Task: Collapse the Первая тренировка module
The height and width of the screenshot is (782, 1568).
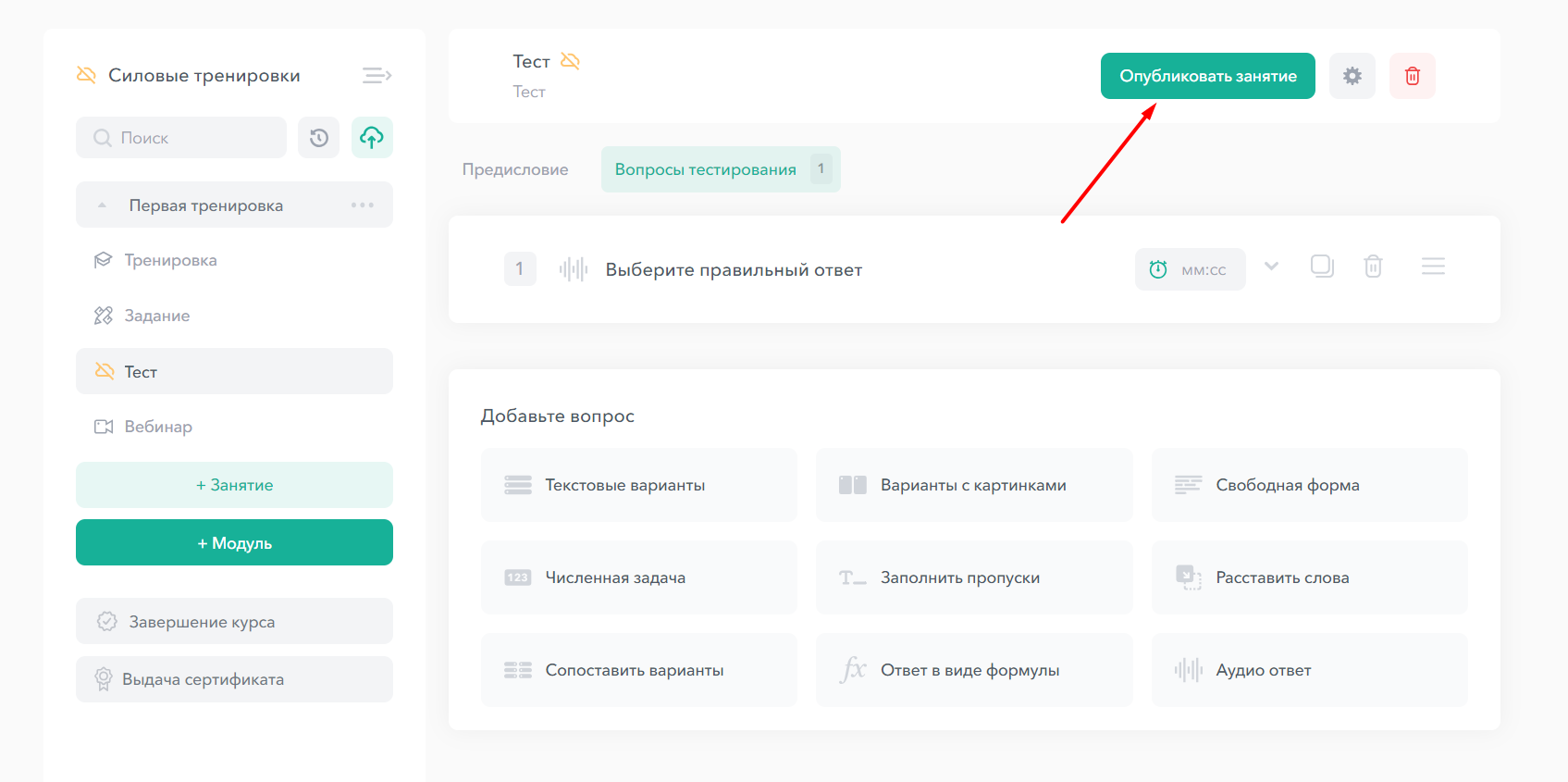Action: (102, 205)
